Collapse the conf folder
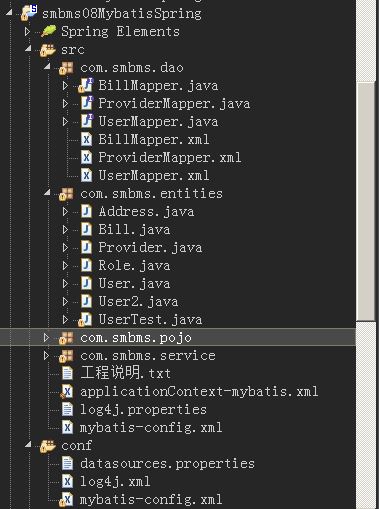This screenshot has width=379, height=509. [x=28, y=445]
